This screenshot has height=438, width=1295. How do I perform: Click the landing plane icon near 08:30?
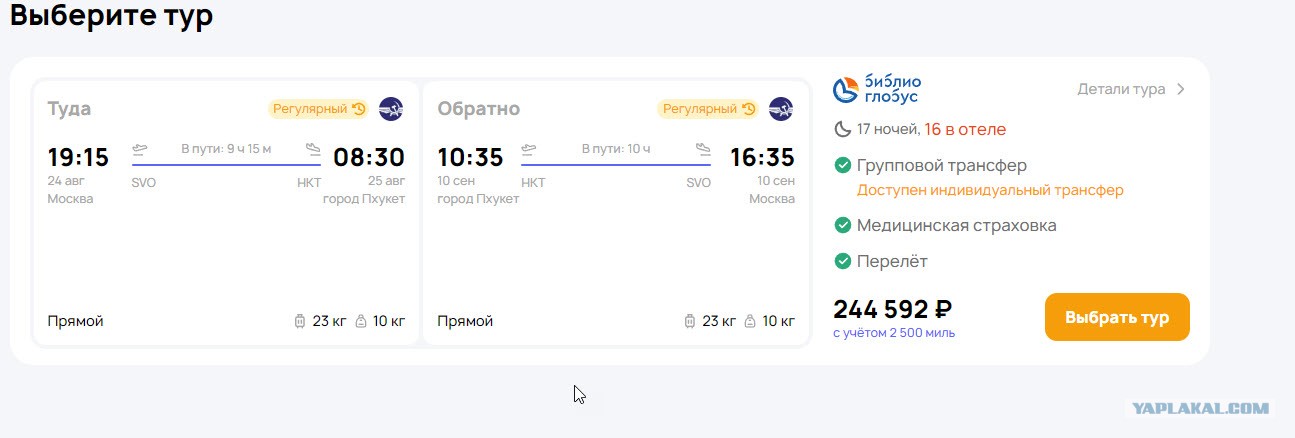(x=314, y=149)
